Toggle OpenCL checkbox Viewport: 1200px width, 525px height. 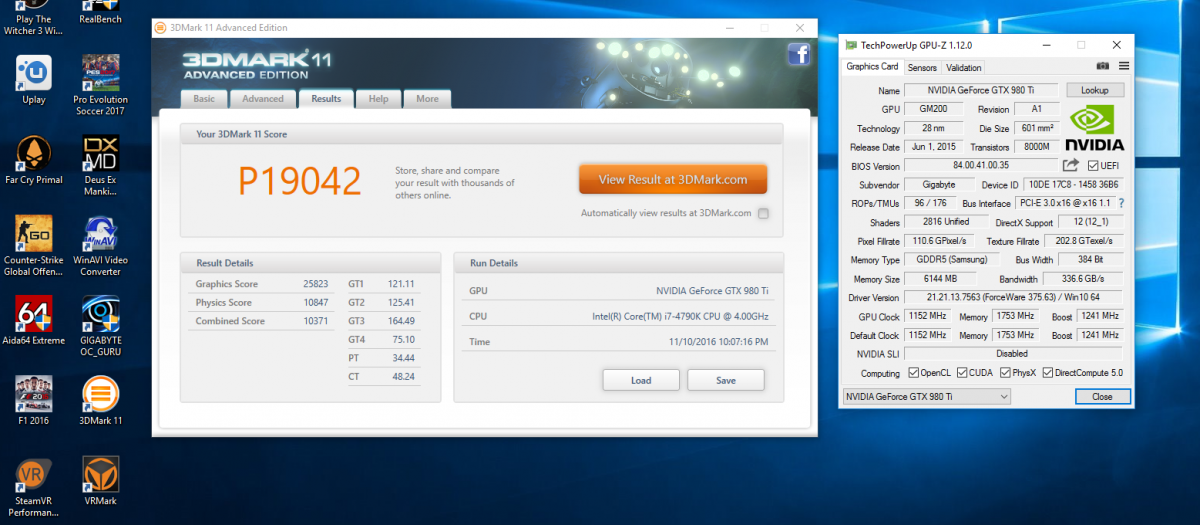click(x=914, y=373)
